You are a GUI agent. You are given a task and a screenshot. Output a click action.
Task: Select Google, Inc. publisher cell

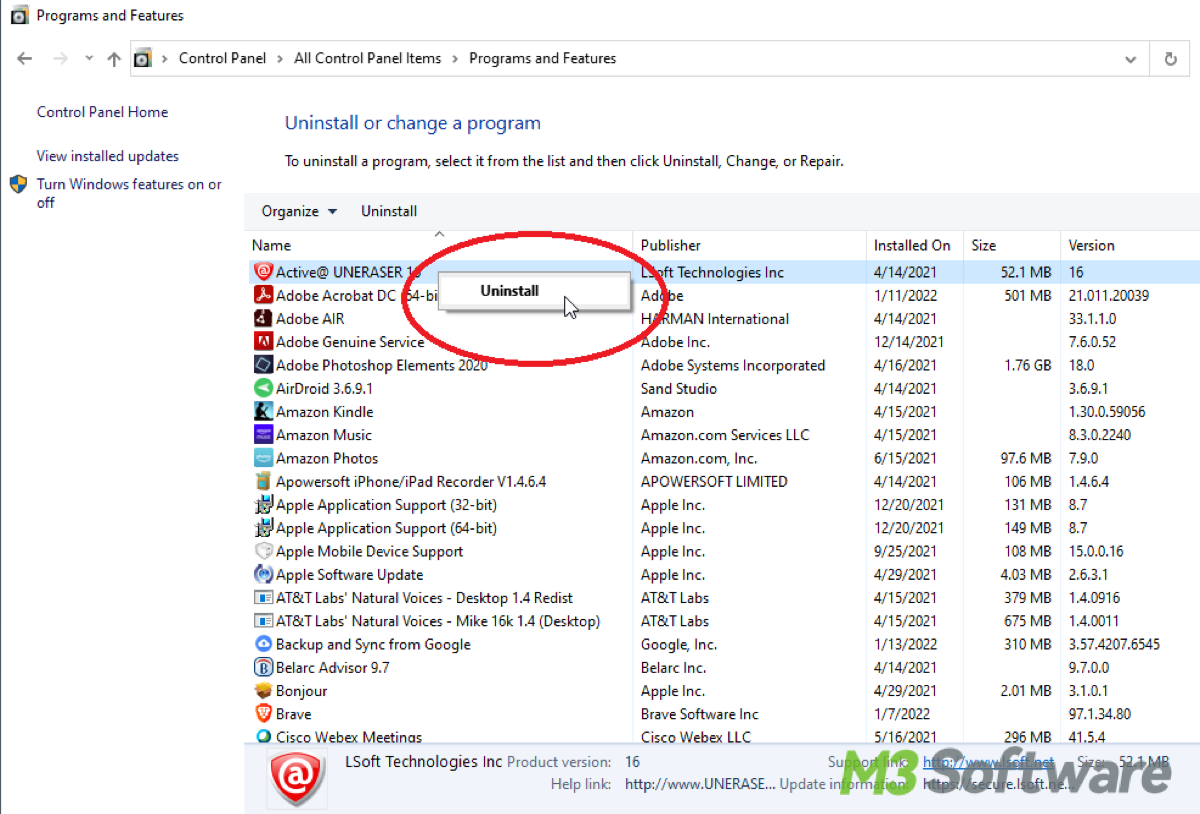(679, 644)
